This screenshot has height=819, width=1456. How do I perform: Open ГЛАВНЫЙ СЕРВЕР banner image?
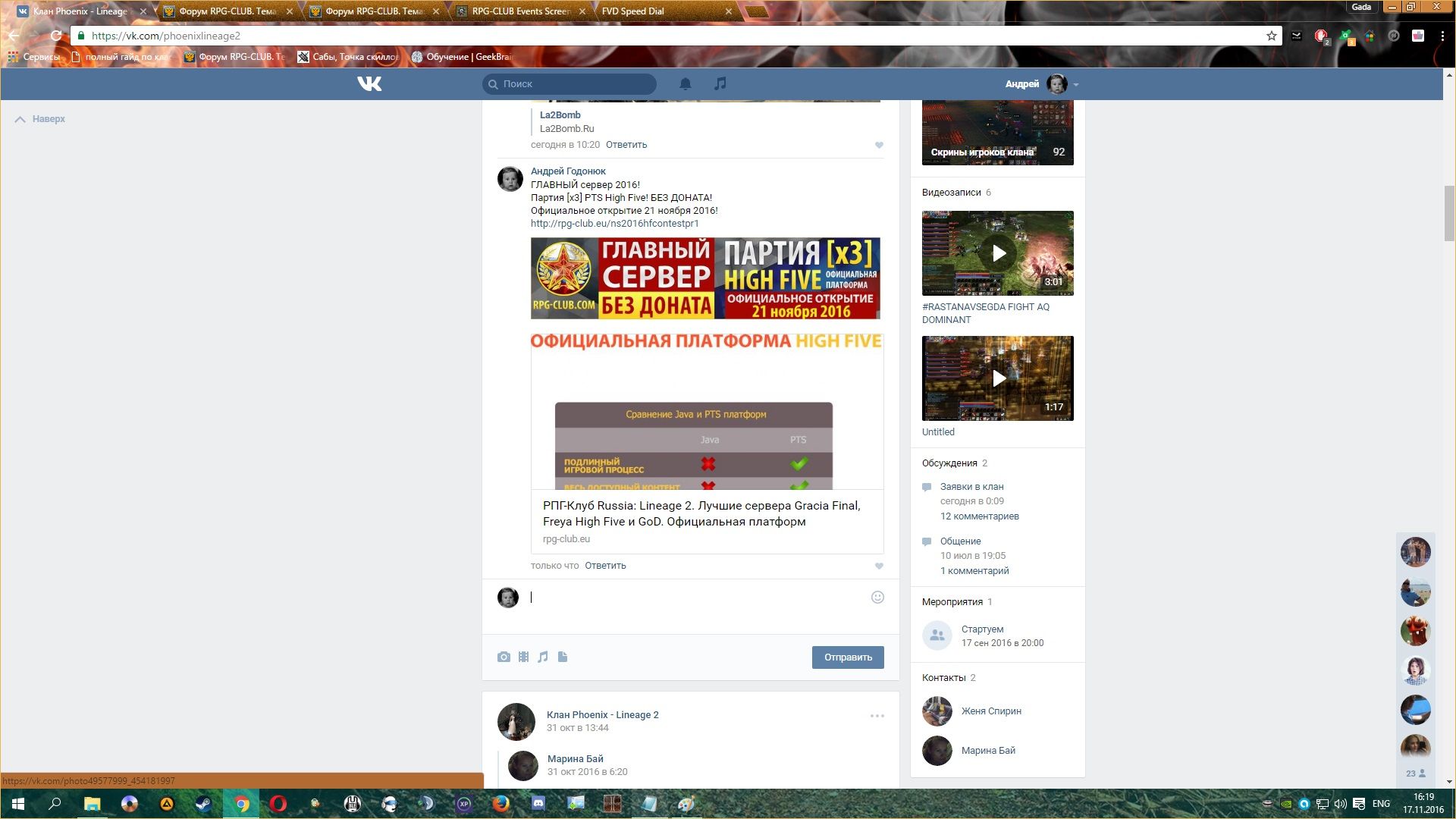click(x=705, y=278)
